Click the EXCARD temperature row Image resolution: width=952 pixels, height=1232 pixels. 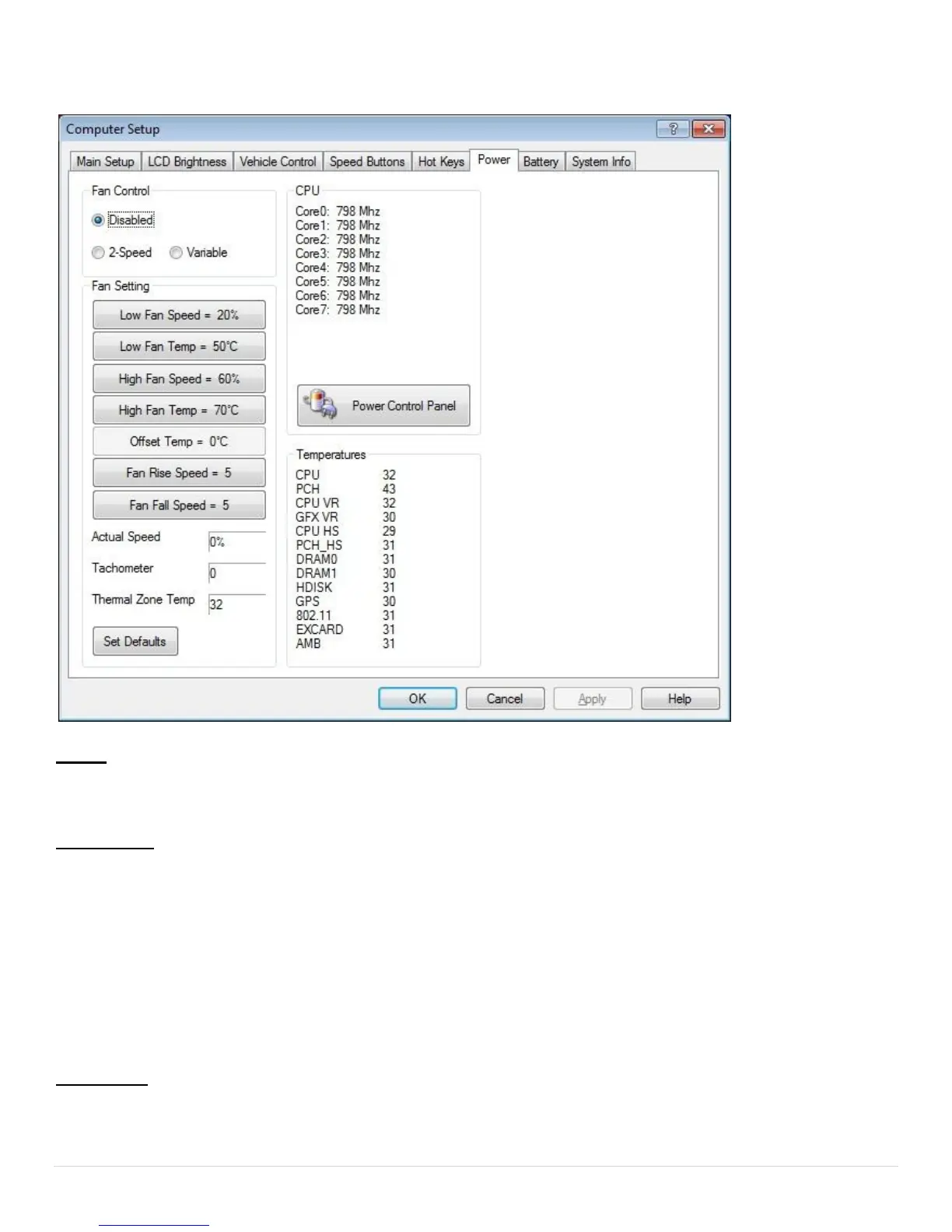(x=345, y=629)
